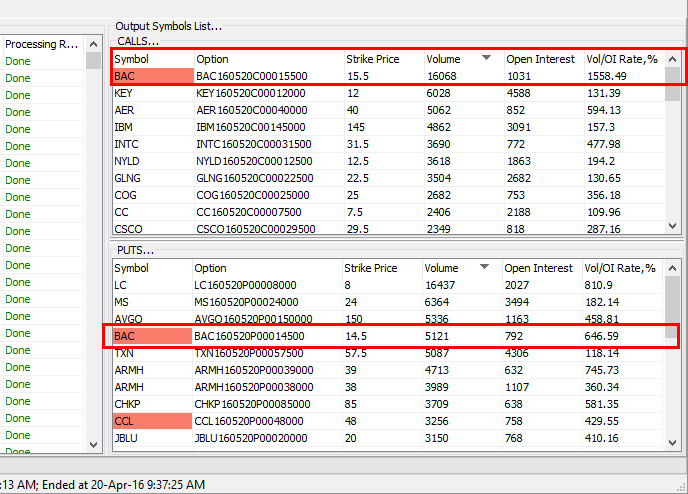
Task: Click Processing R... column header
Action: [43, 44]
